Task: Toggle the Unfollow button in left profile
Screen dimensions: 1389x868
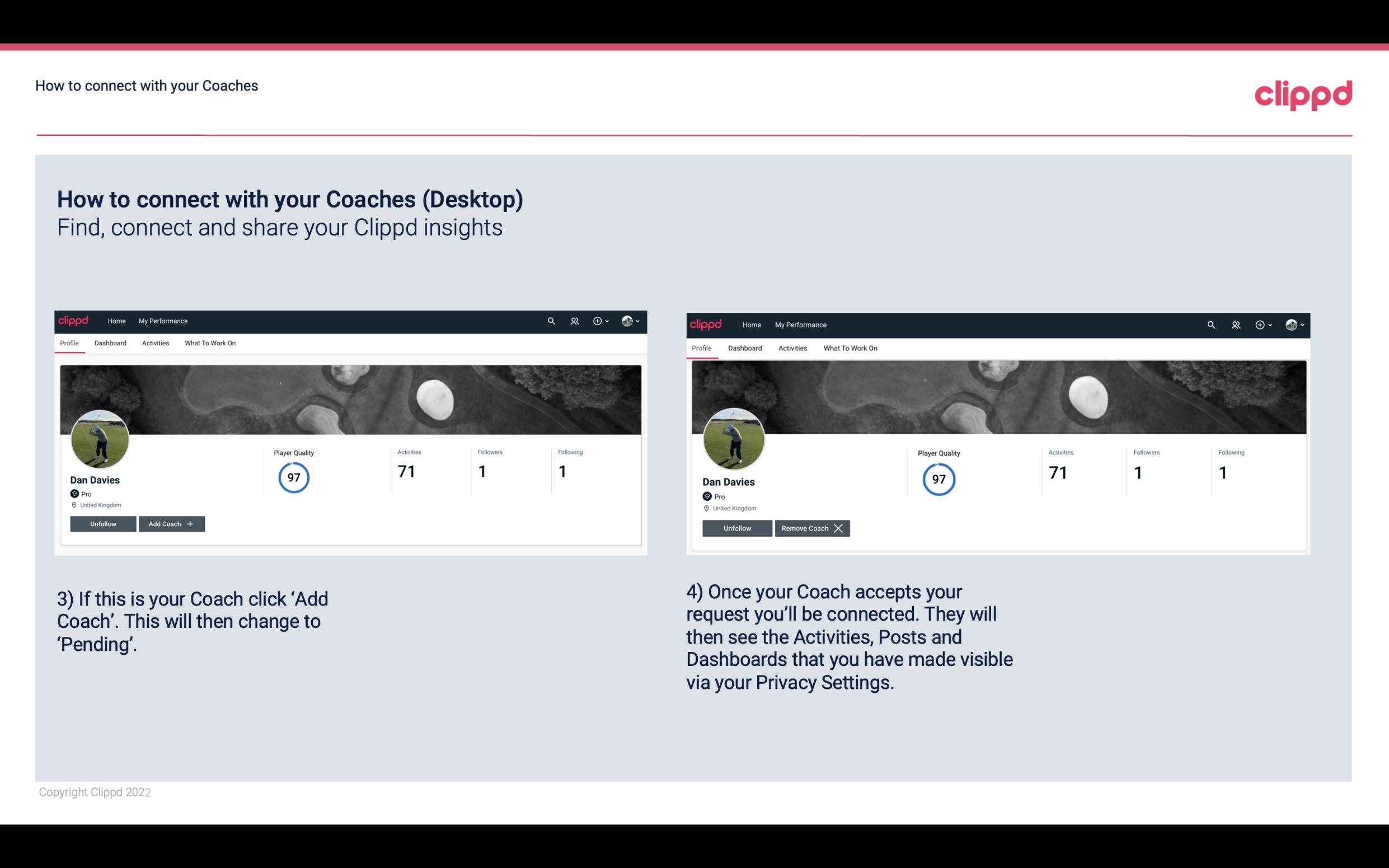Action: coord(104,524)
